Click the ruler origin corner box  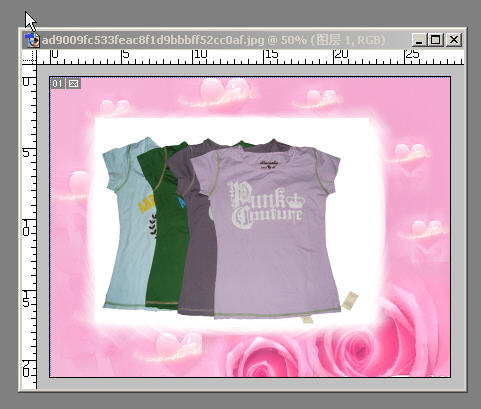coord(29,57)
